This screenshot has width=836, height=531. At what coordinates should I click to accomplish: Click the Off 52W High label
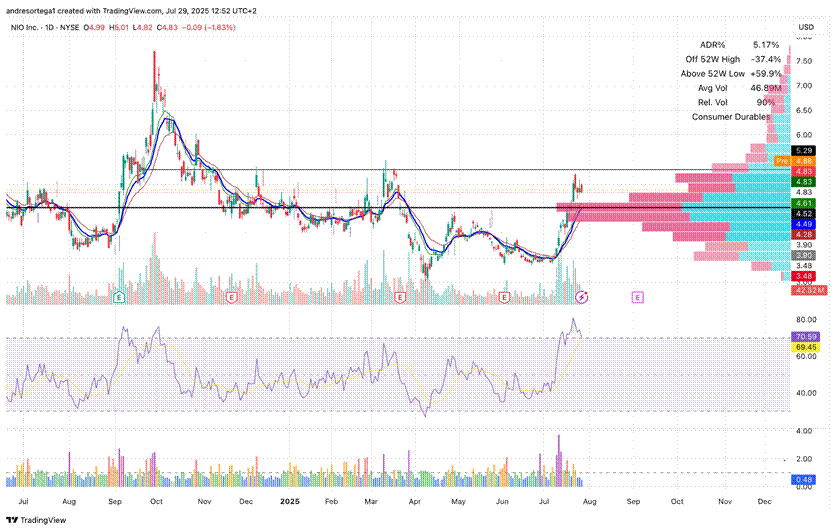pos(713,59)
